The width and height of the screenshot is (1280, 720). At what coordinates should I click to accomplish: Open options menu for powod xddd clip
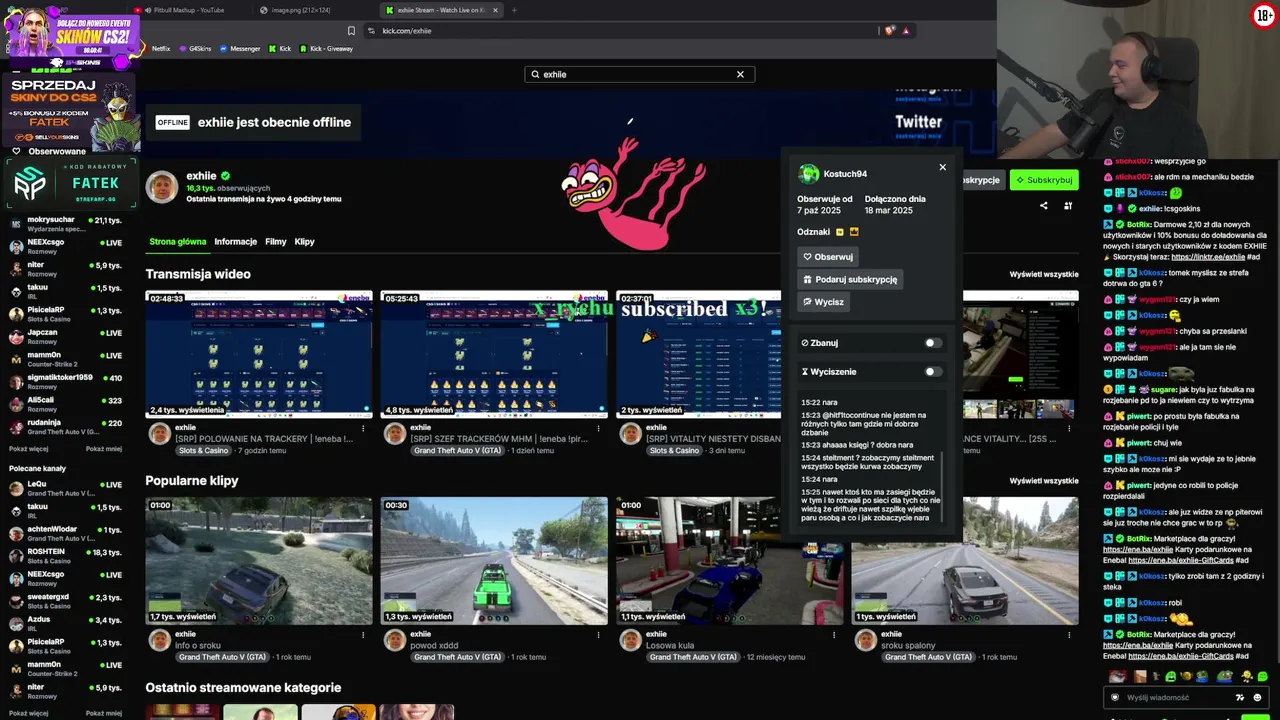click(598, 634)
